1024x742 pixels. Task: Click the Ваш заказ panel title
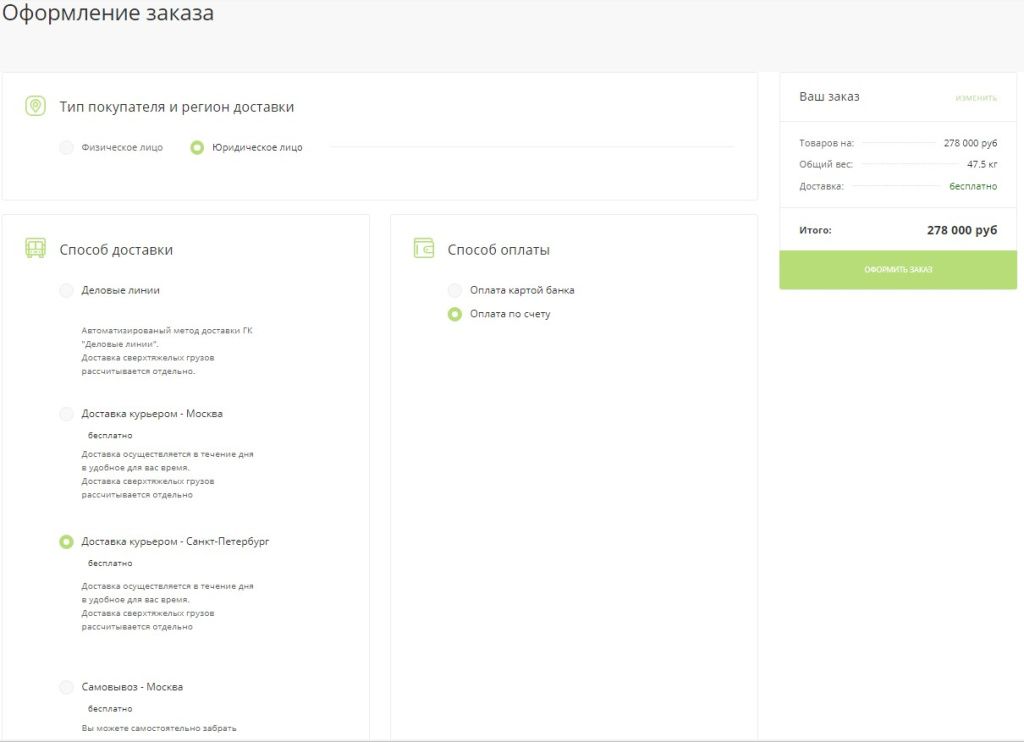[x=829, y=97]
